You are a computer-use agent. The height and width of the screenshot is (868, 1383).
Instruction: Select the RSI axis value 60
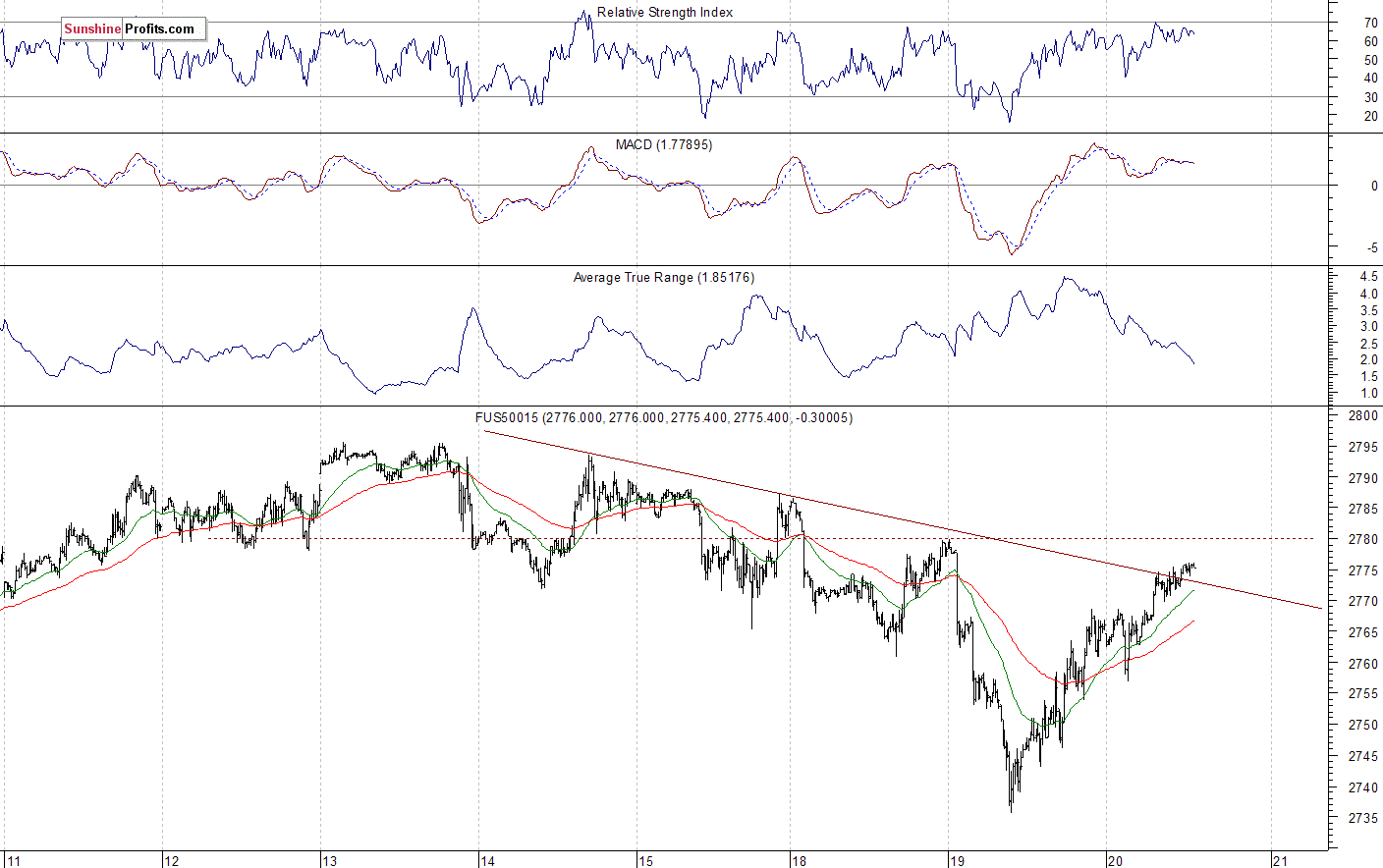[1370, 42]
